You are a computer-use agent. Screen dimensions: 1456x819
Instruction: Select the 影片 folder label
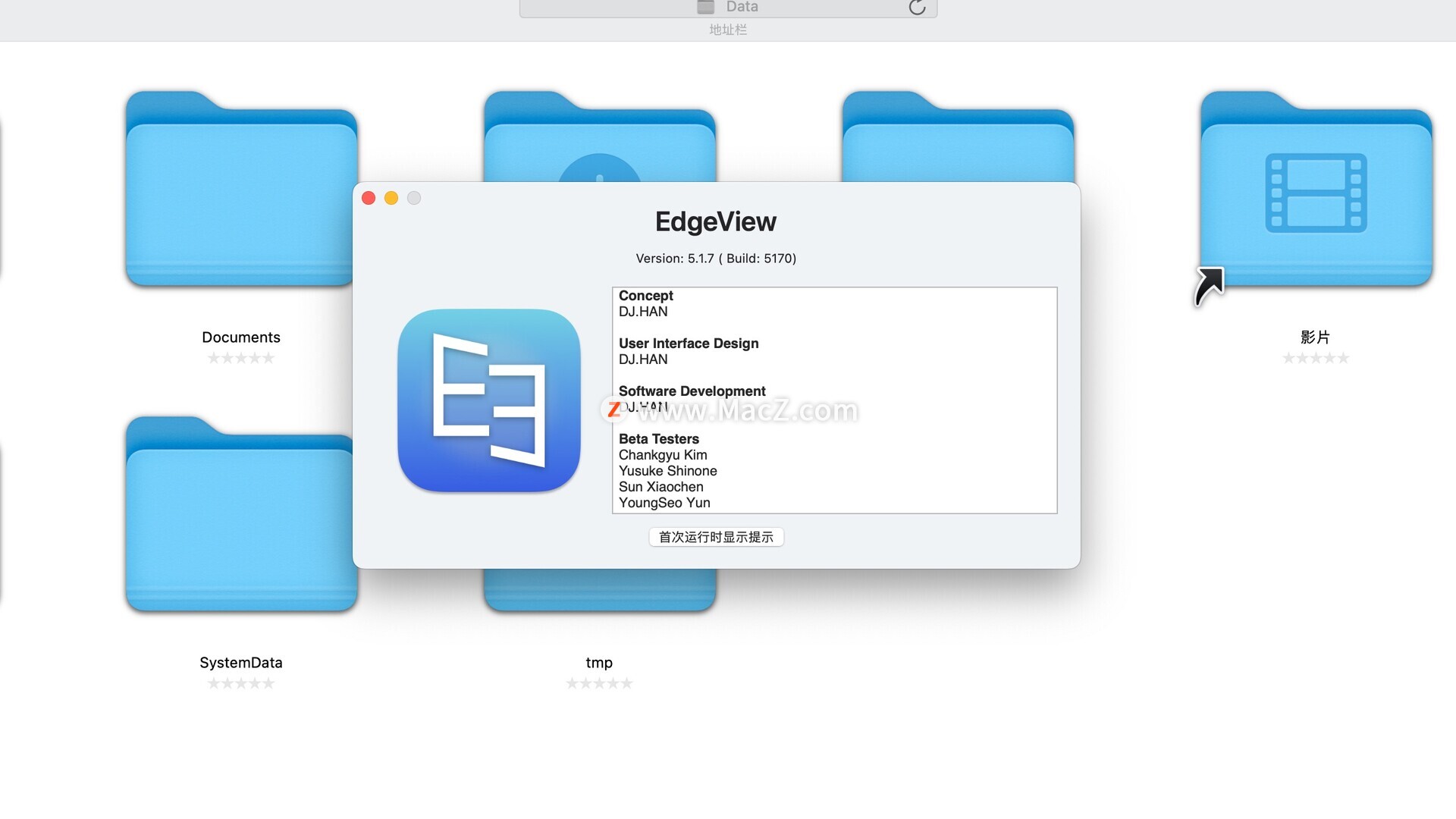[x=1316, y=337]
